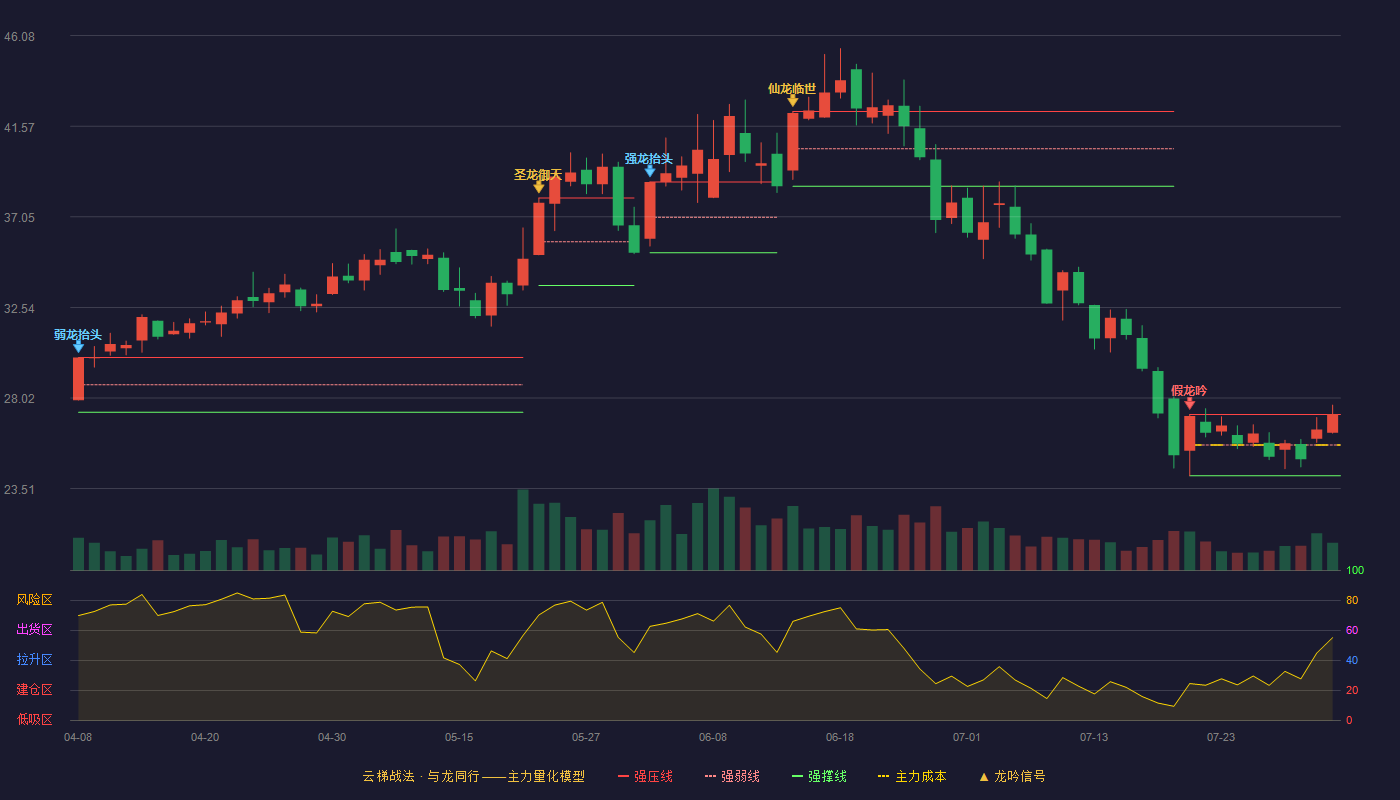Viewport: 1400px width, 800px height.
Task: Click the 80 indicator axis value
Action: coord(1352,601)
